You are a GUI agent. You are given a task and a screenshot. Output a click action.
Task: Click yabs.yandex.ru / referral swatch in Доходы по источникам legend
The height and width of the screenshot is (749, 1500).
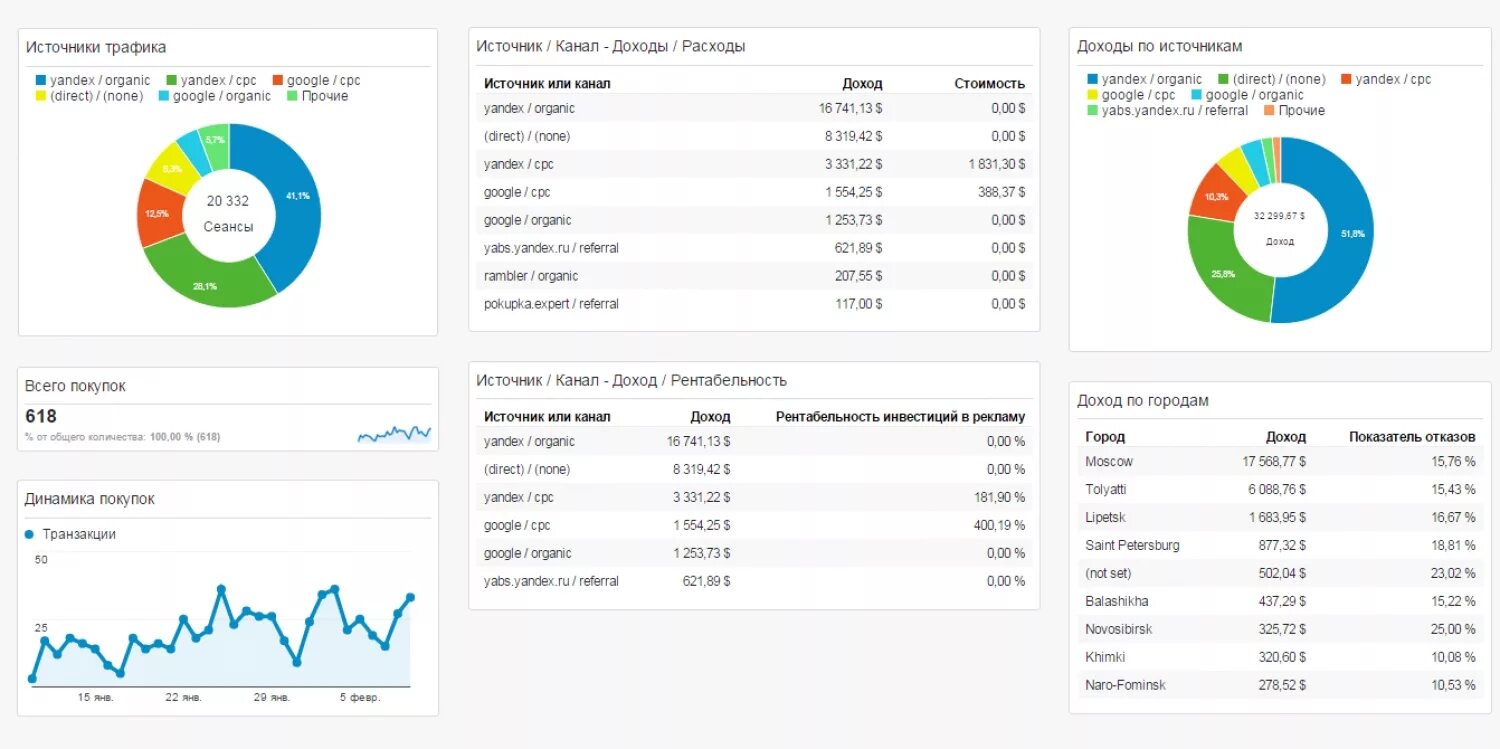[x=1092, y=110]
